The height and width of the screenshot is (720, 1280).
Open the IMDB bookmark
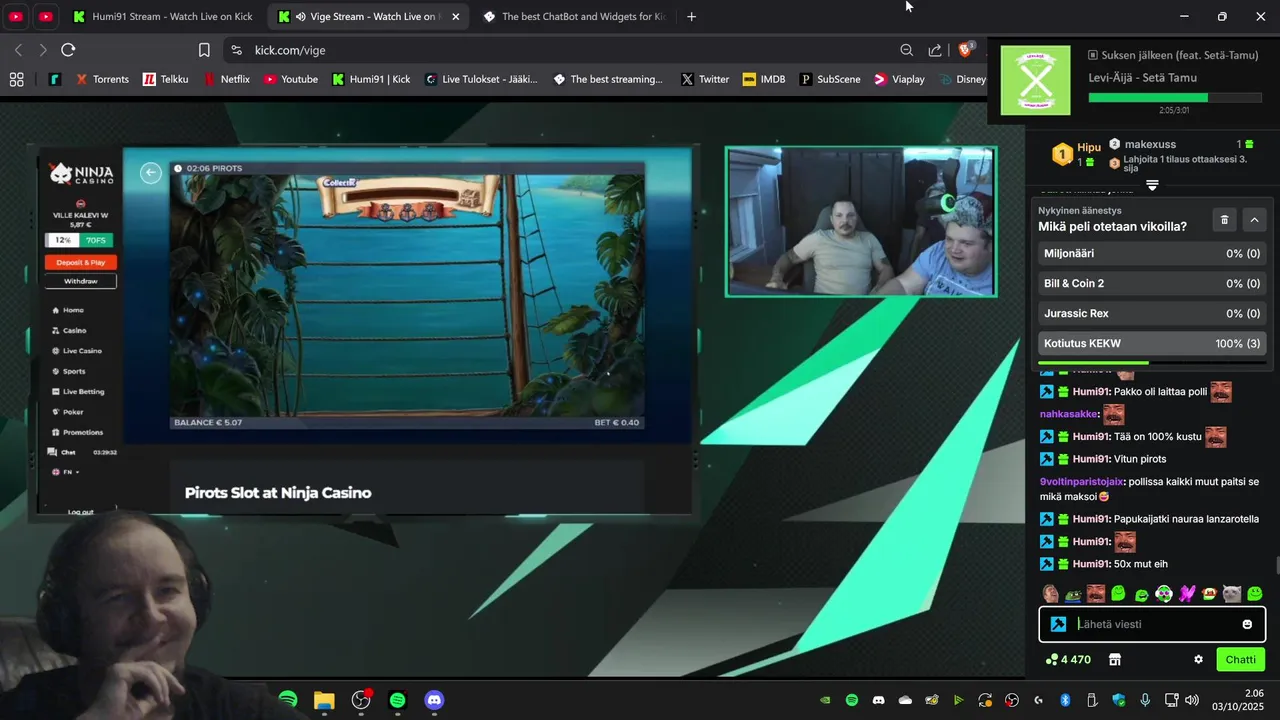(x=764, y=79)
